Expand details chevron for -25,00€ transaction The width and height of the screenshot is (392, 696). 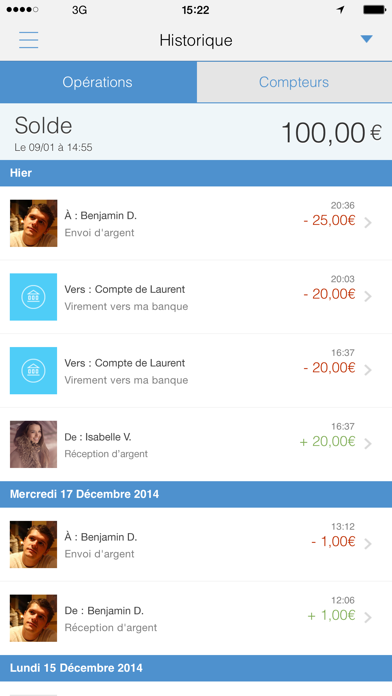[x=368, y=223]
